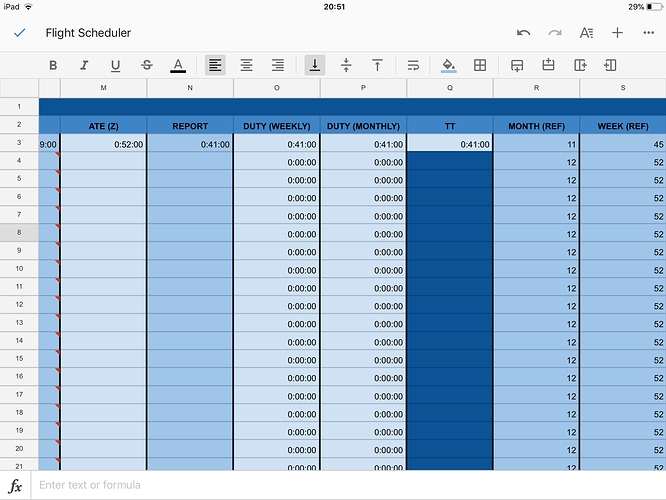Select column O header
The width and height of the screenshot is (666, 500).
tap(277, 88)
